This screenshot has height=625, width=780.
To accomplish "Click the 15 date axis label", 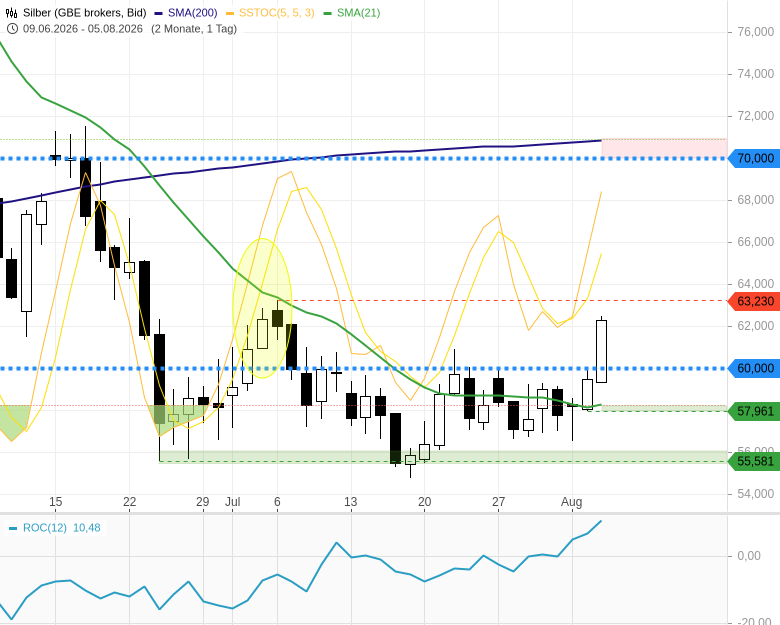I will tap(56, 502).
